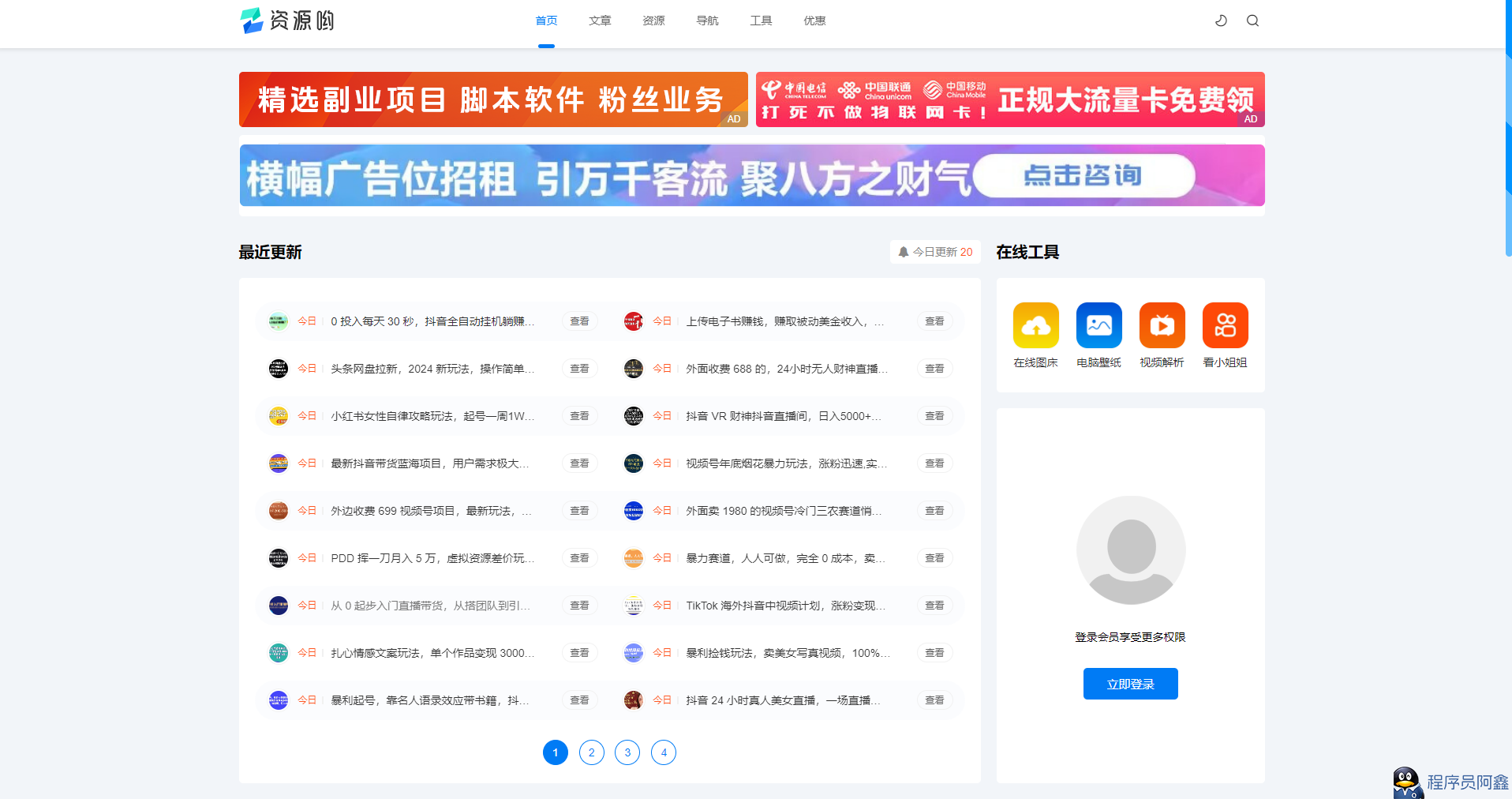The width and height of the screenshot is (1512, 799).
Task: Click avatar beside 头条网盘拉新 post
Action: (279, 369)
